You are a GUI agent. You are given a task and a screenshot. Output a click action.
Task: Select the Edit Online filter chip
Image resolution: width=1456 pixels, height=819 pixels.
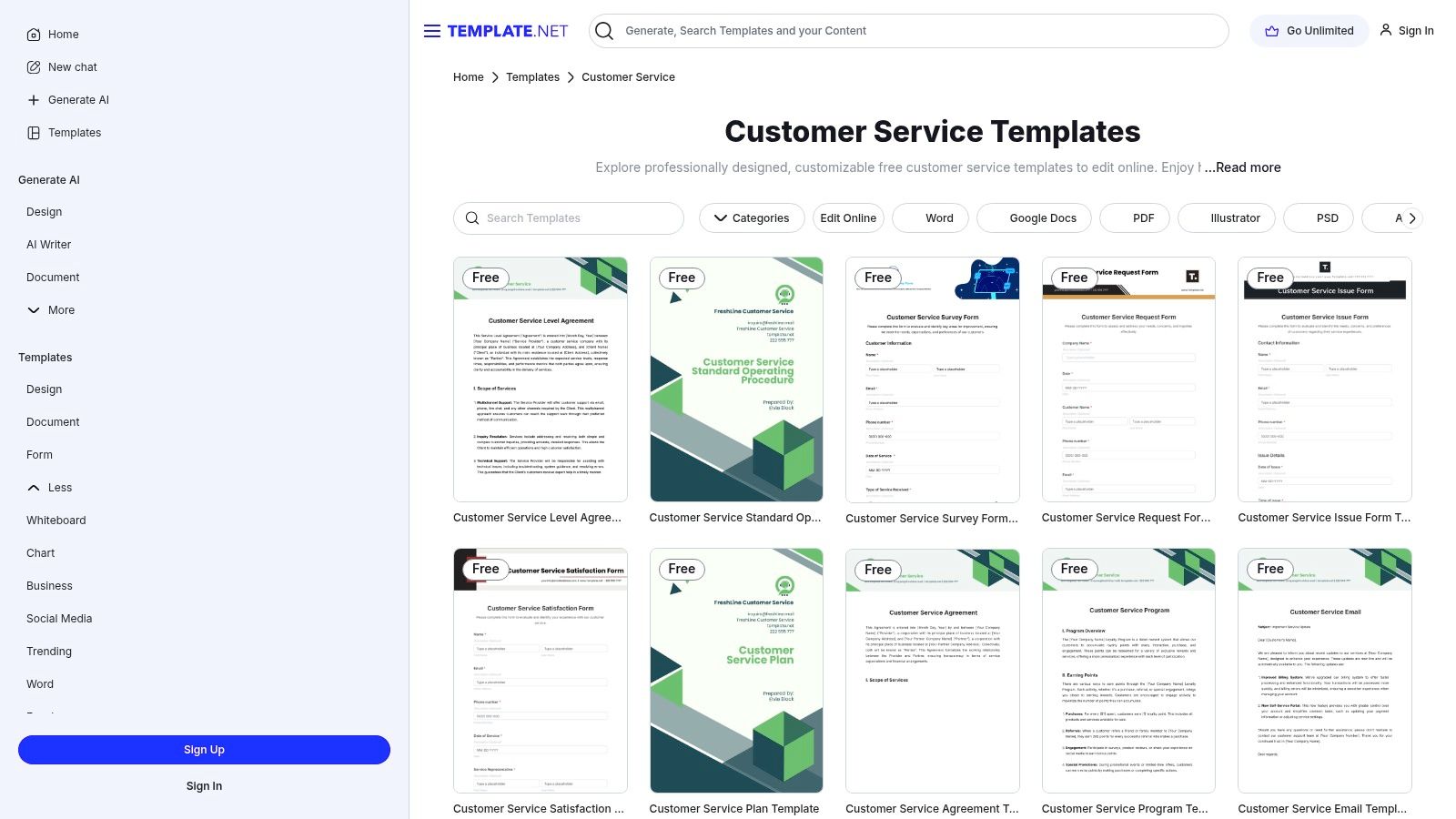(848, 218)
